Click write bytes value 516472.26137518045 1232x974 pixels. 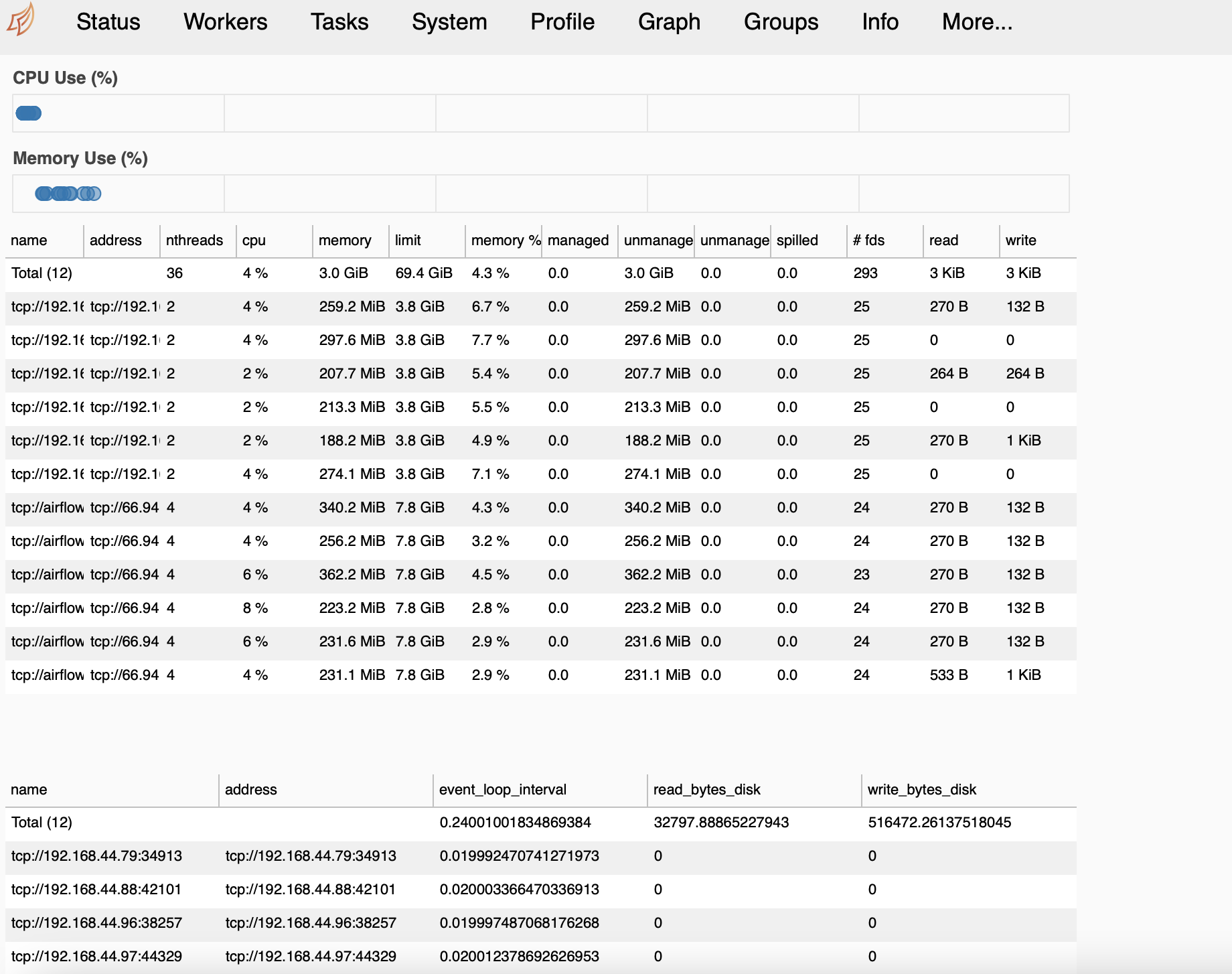click(x=939, y=823)
